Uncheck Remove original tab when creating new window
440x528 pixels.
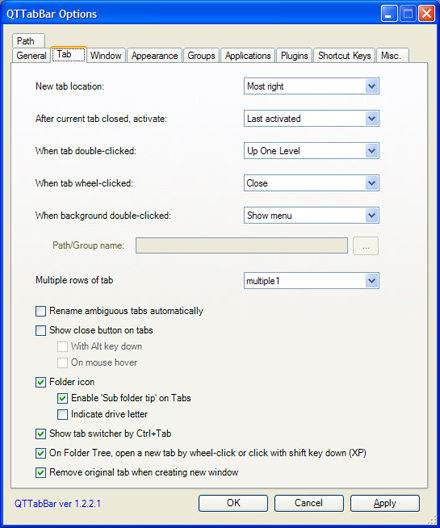coord(41,473)
